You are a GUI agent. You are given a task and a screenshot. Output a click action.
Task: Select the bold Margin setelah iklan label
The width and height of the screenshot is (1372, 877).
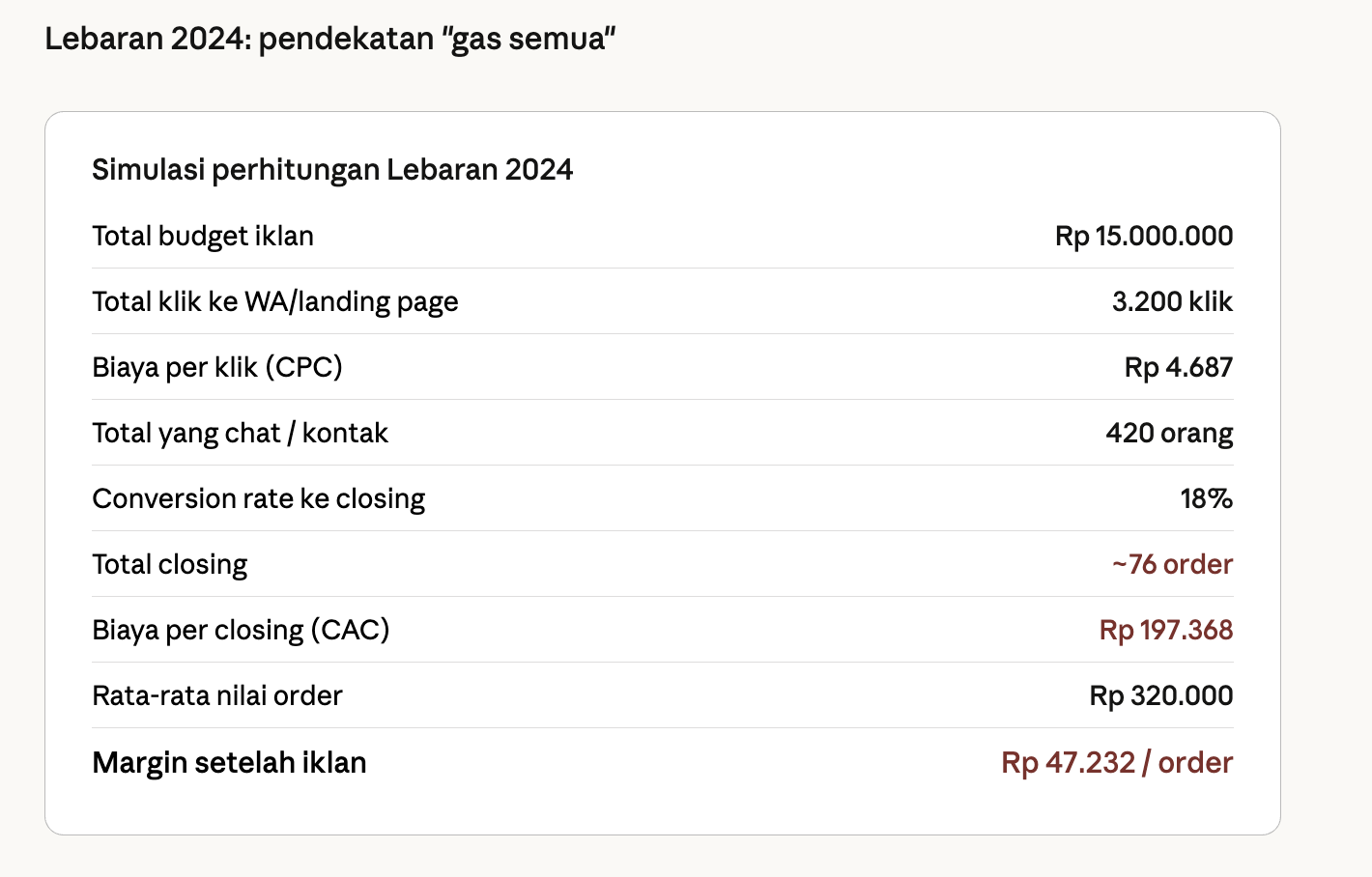tap(229, 763)
